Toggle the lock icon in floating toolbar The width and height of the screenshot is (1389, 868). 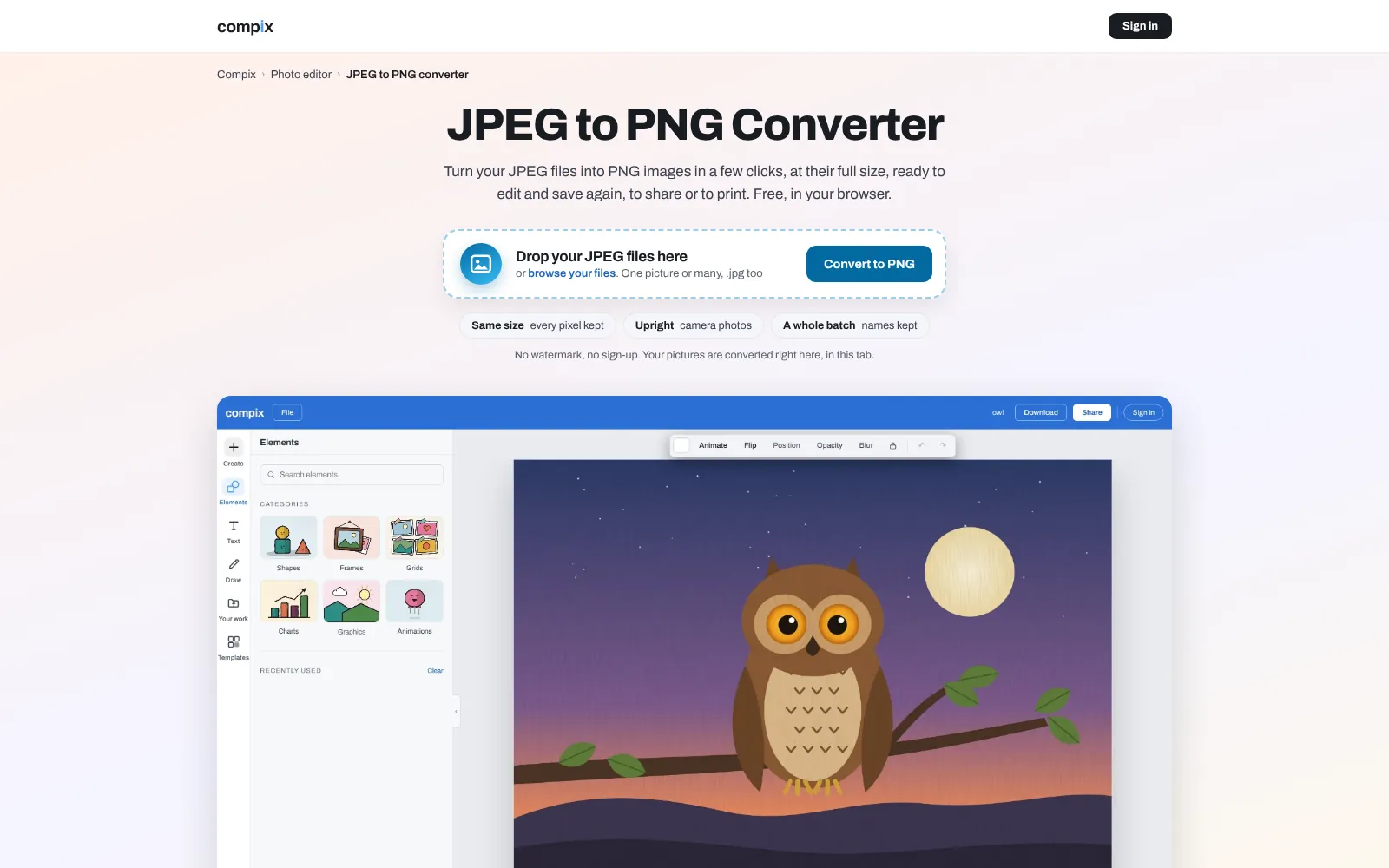point(892,445)
